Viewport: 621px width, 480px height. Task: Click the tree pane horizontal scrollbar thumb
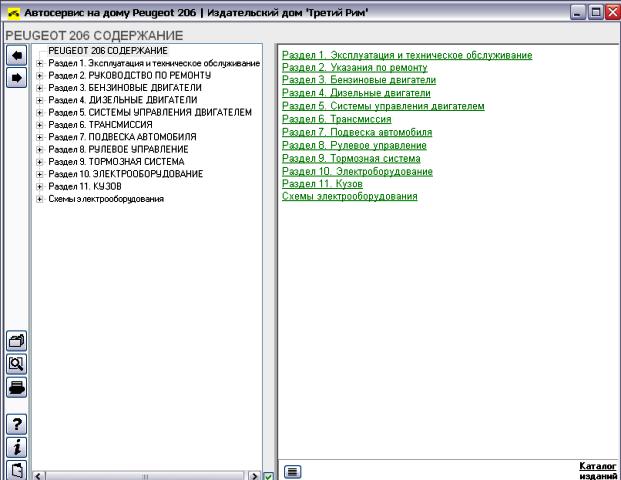coord(145,476)
